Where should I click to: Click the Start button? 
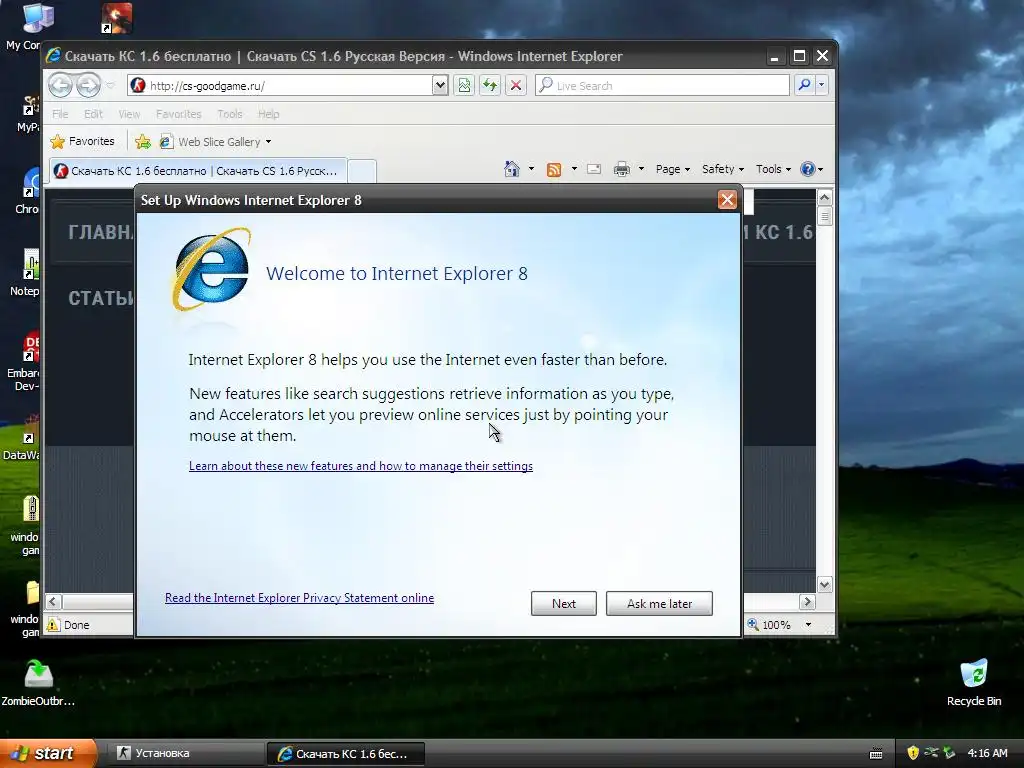(47, 753)
